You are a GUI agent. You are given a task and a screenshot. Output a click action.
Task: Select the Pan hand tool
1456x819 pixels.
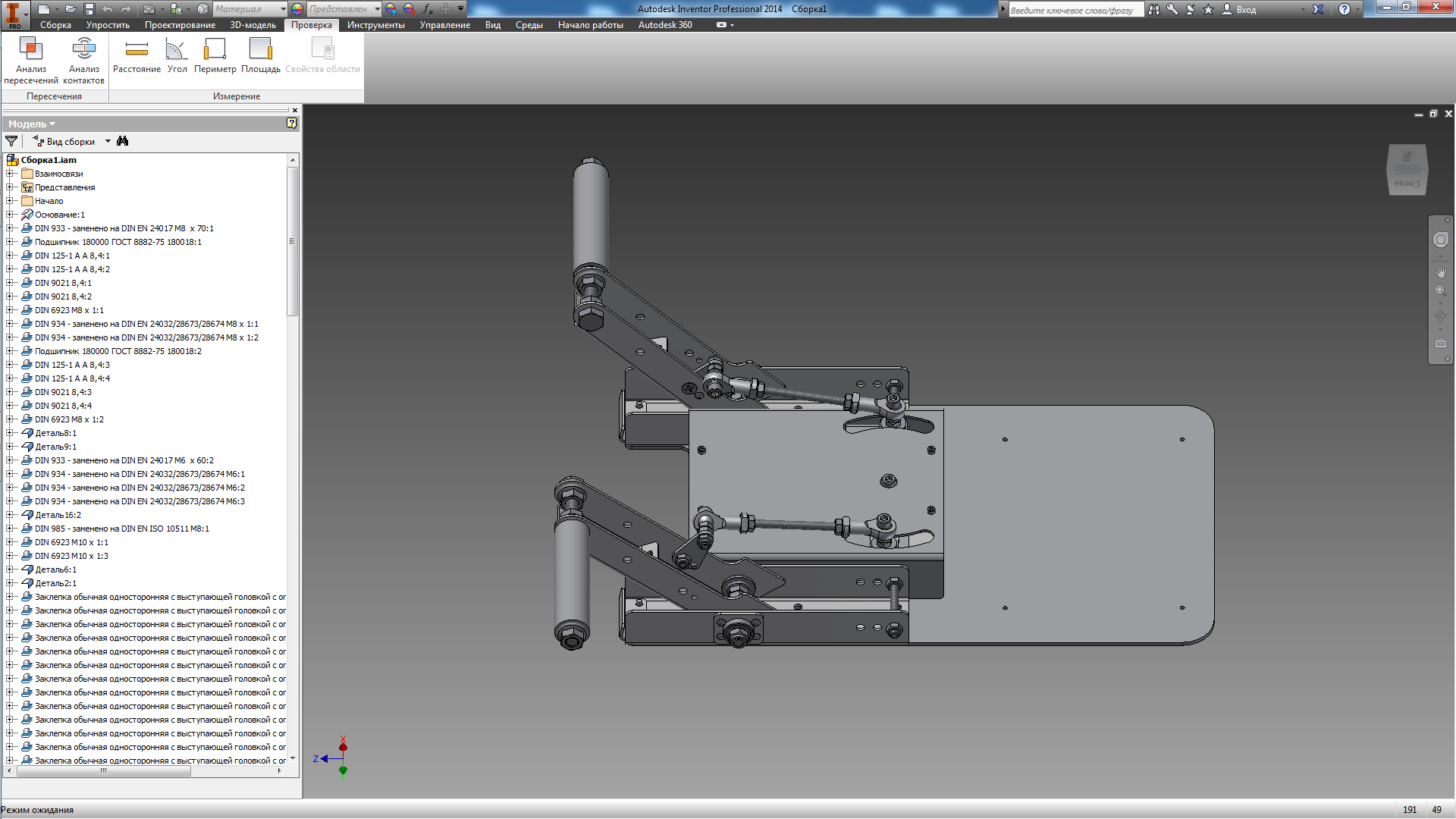[1441, 271]
